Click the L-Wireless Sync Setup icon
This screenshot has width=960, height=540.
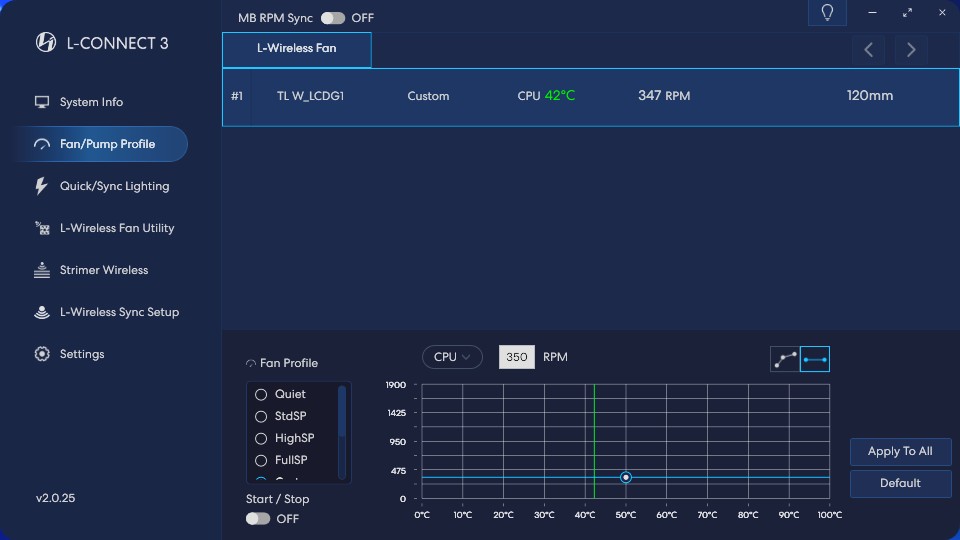point(42,312)
